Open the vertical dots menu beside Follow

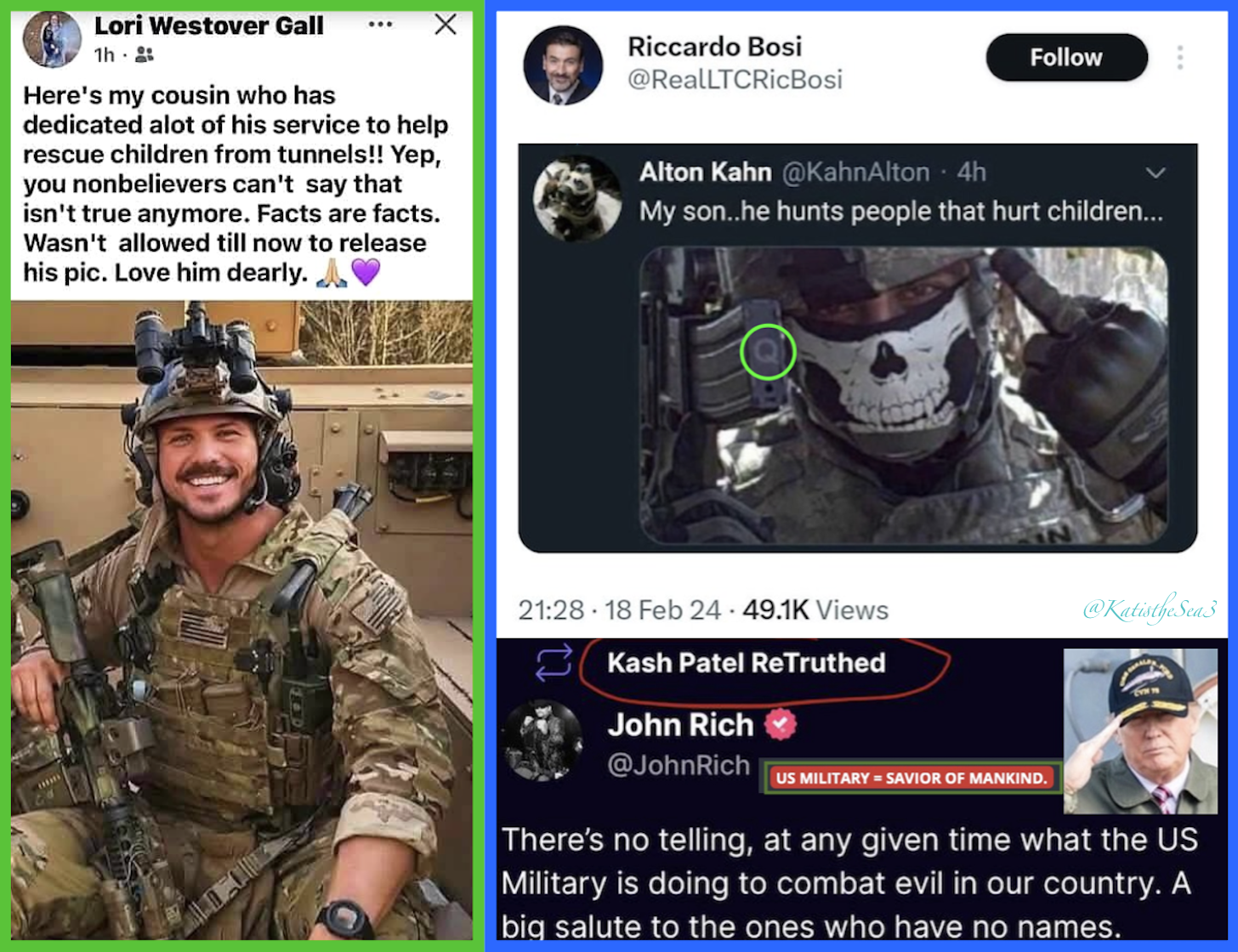[1180, 57]
